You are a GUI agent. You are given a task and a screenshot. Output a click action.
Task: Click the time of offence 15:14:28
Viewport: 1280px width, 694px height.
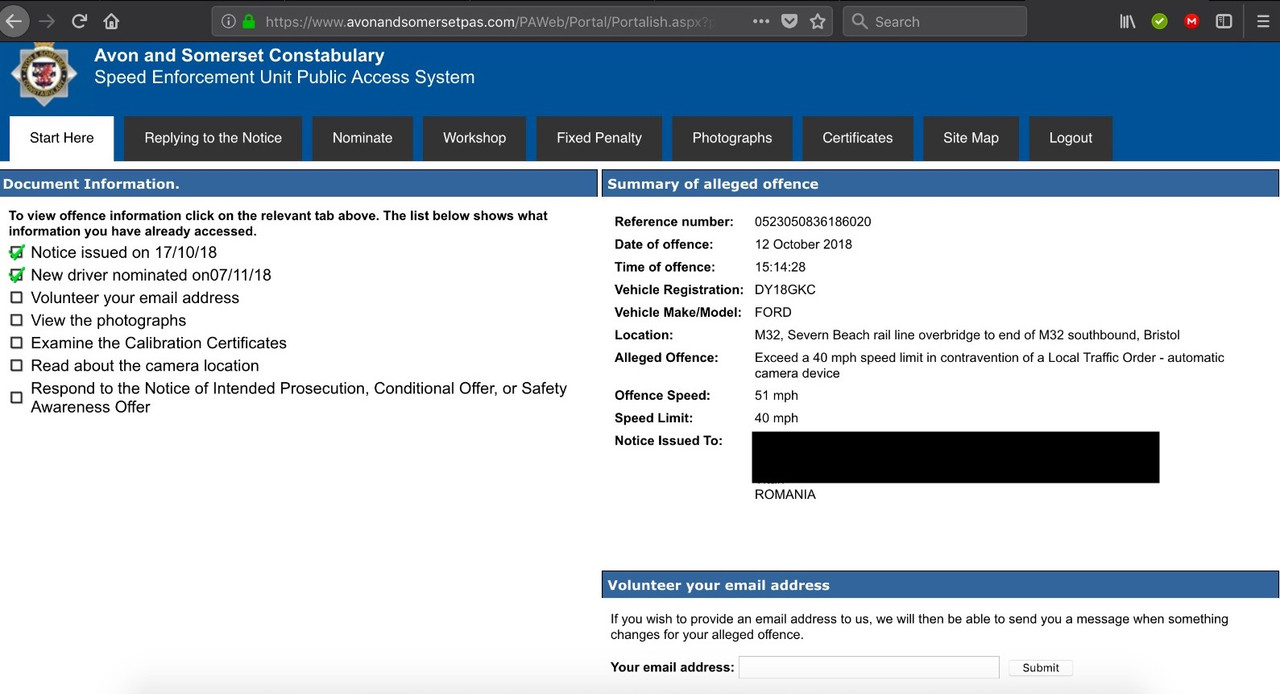pos(780,267)
